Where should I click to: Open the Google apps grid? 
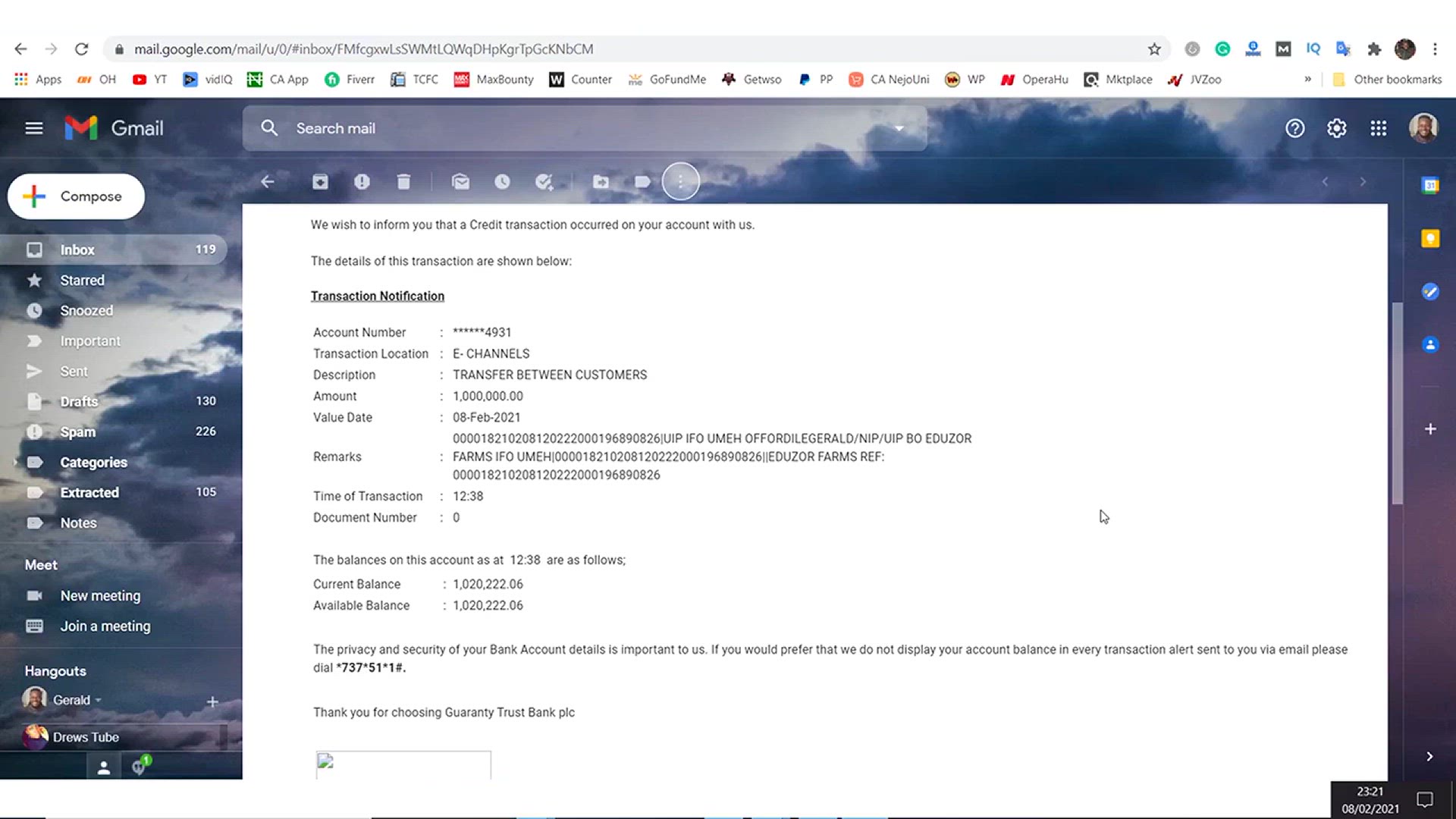click(1378, 128)
